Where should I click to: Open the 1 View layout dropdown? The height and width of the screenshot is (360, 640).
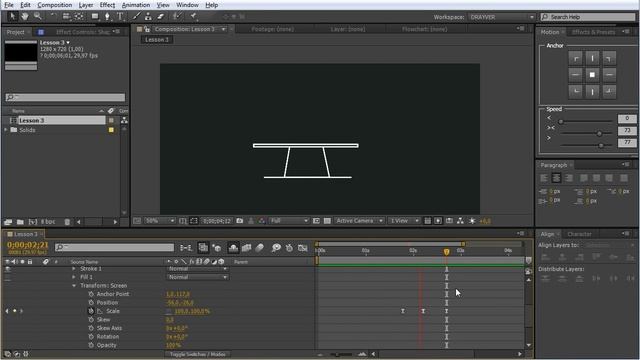tap(404, 221)
